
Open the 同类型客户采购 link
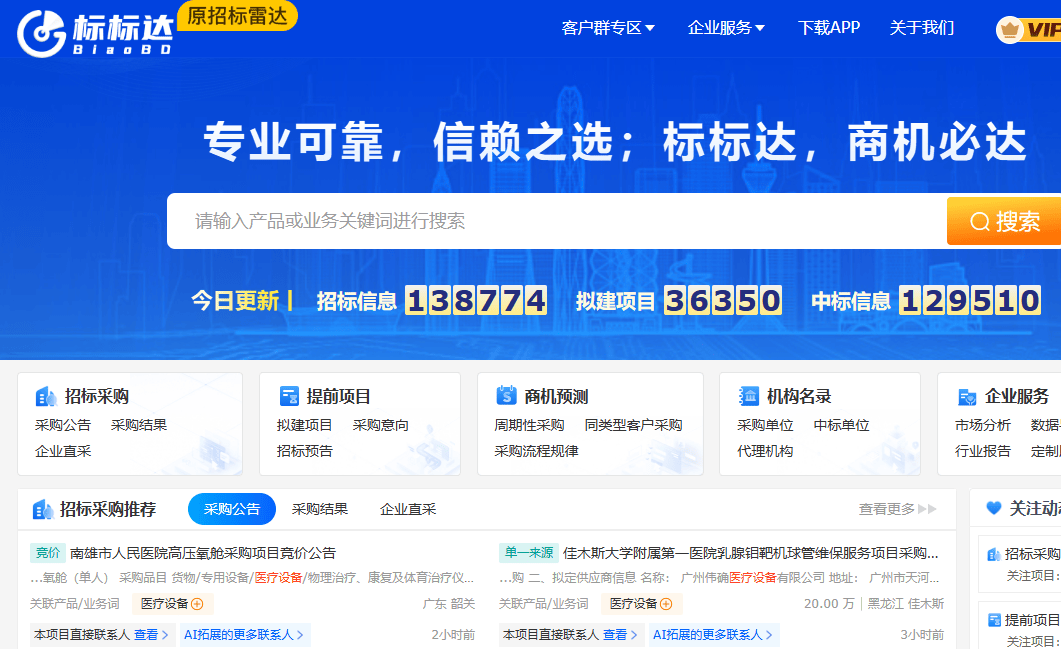(x=633, y=425)
